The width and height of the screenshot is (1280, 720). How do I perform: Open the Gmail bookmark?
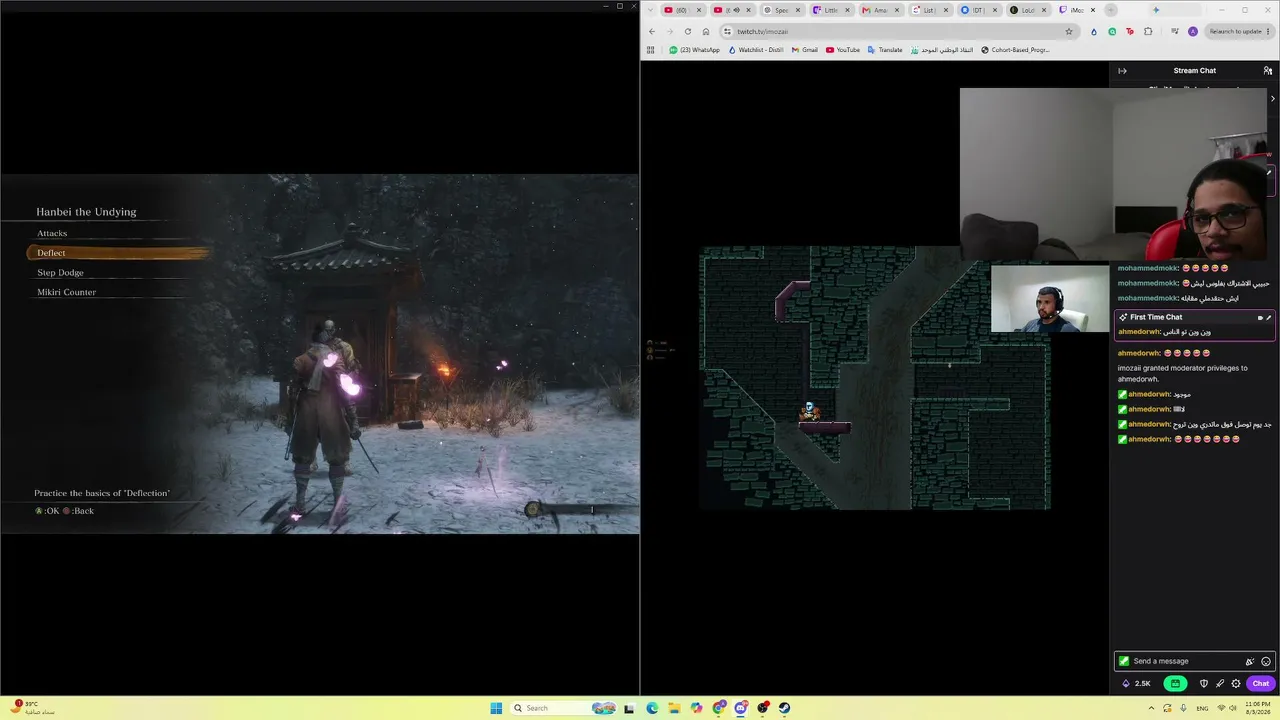point(804,50)
